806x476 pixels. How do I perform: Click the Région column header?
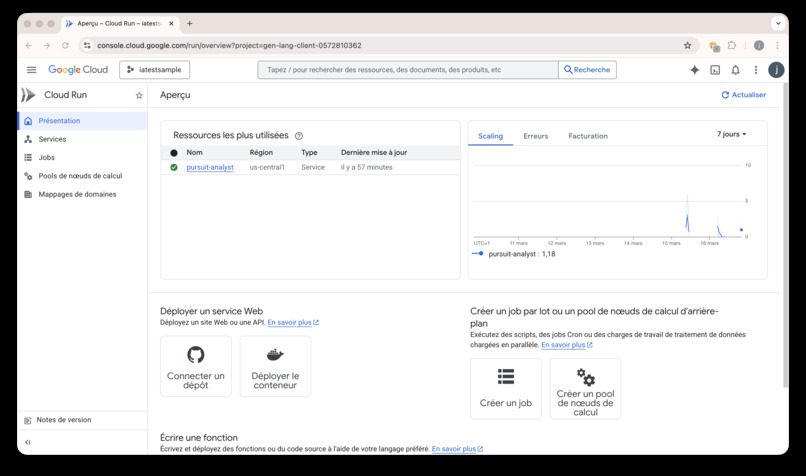point(261,153)
